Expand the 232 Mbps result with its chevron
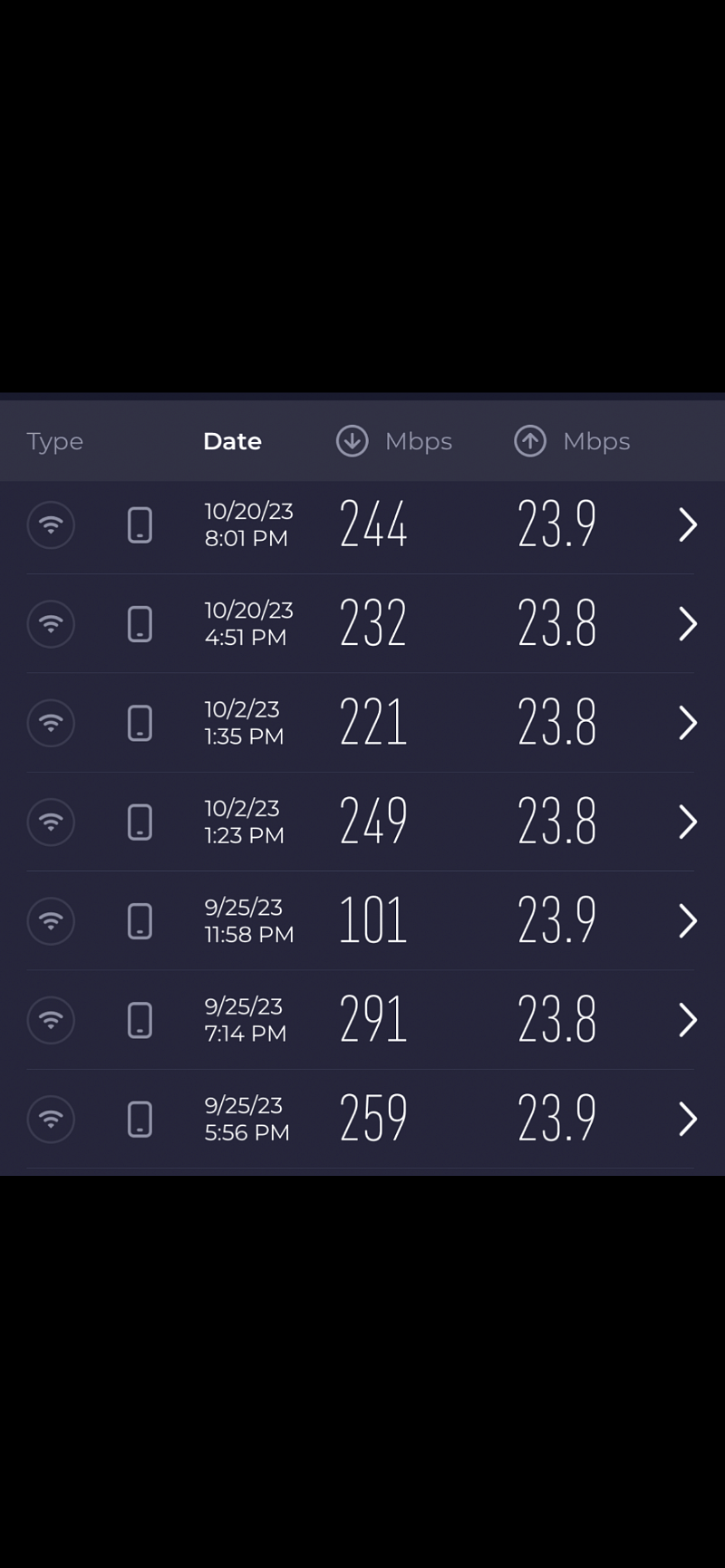The height and width of the screenshot is (1568, 725). tap(688, 624)
